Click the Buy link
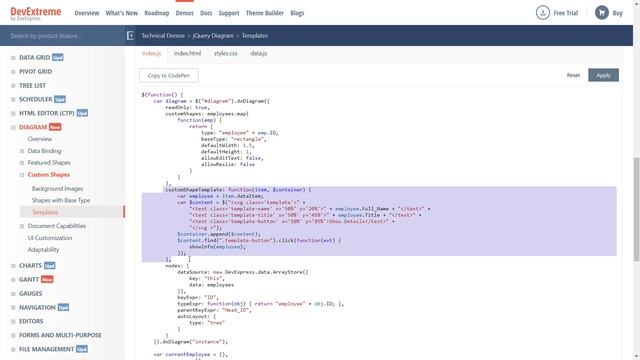This screenshot has height=360, width=640. pyautogui.click(x=618, y=13)
